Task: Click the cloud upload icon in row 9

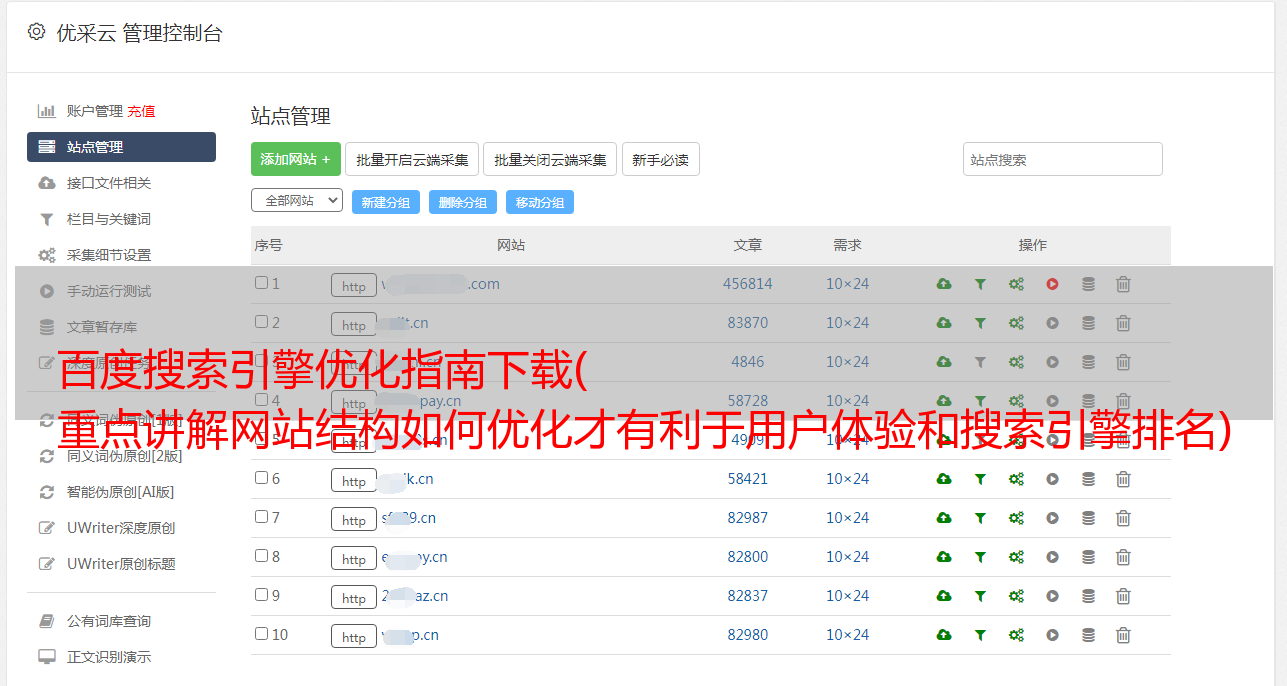Action: [x=944, y=596]
